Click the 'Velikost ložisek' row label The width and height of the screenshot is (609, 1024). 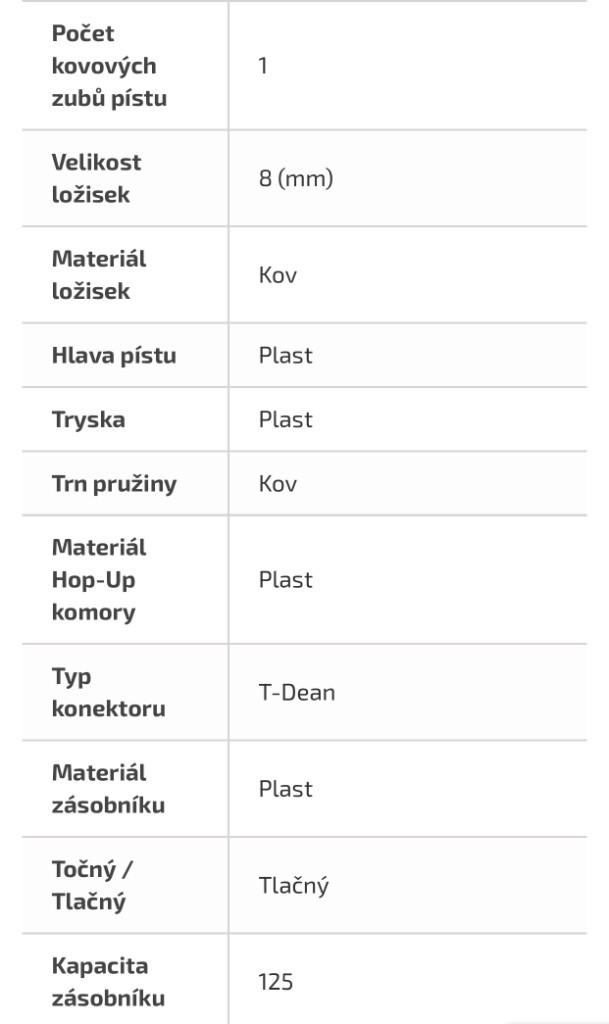96,178
